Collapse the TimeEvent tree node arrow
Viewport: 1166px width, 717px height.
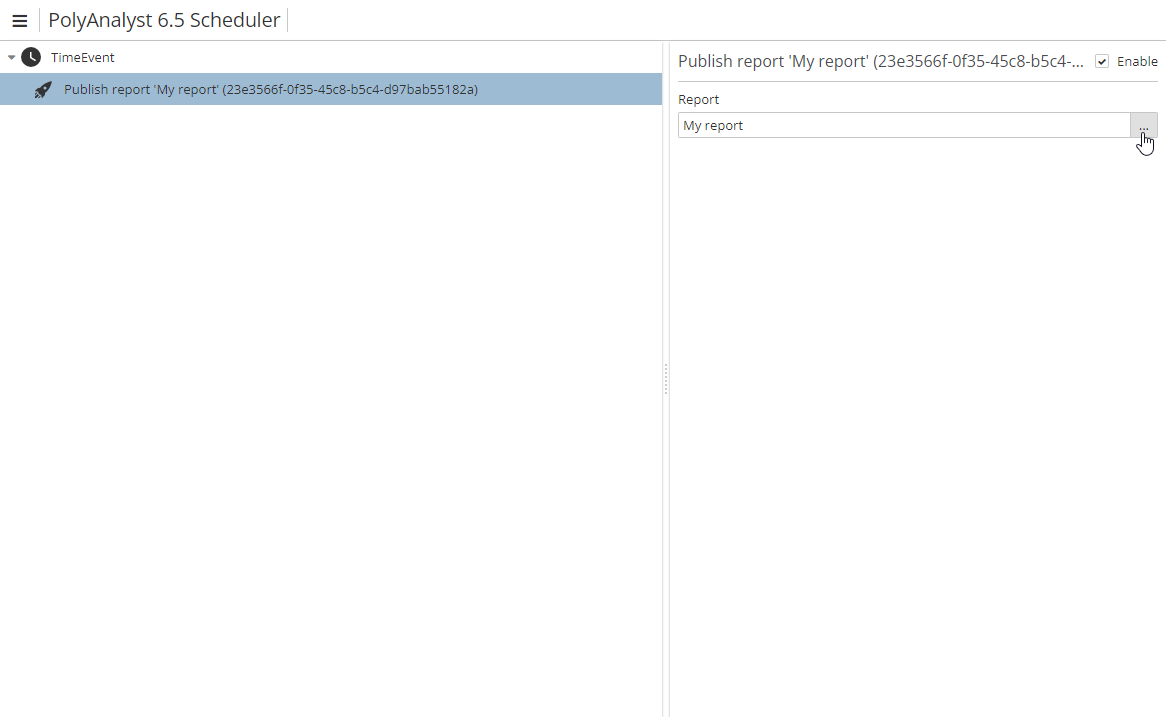pos(11,57)
